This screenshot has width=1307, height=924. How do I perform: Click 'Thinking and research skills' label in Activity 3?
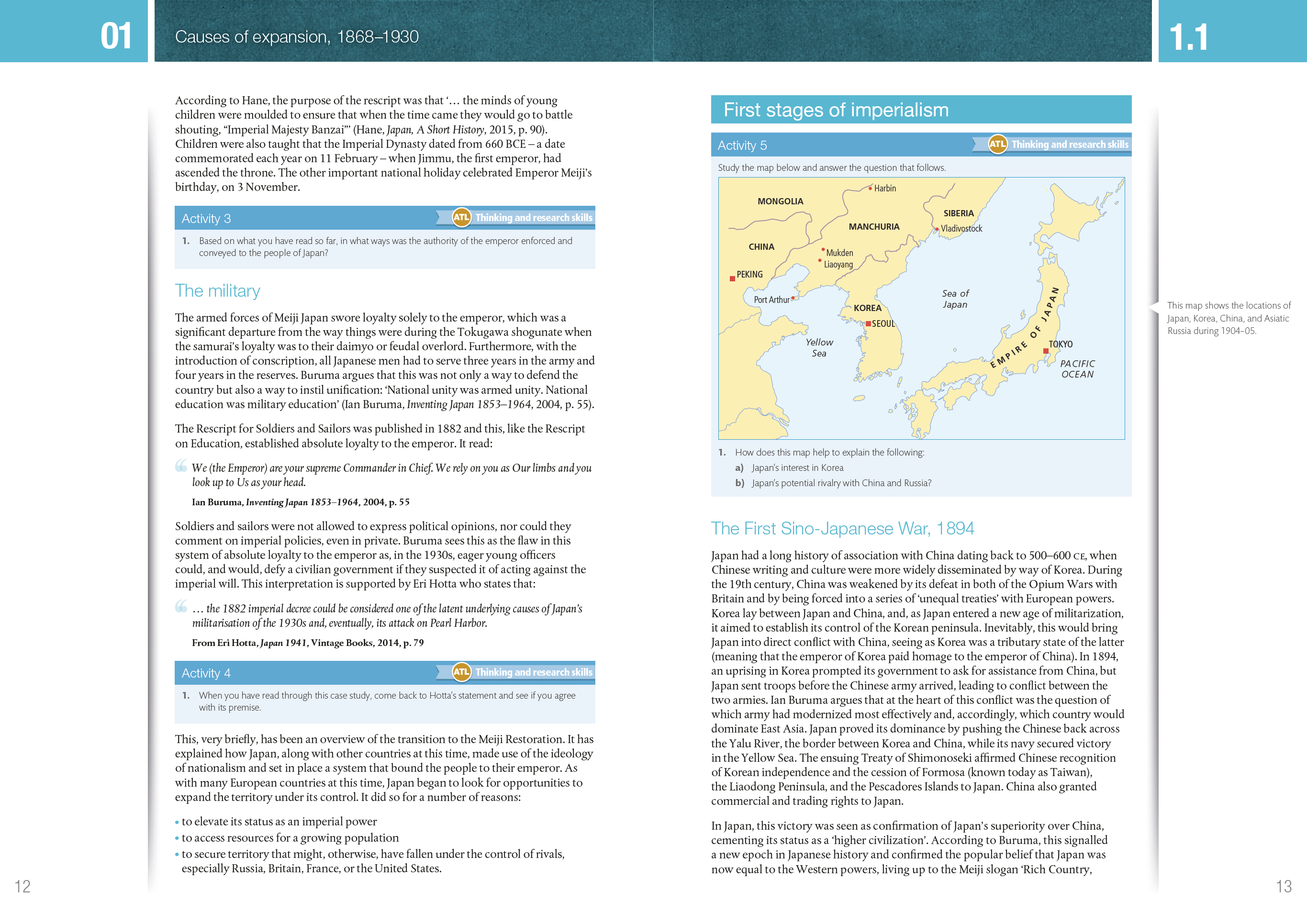click(x=534, y=217)
